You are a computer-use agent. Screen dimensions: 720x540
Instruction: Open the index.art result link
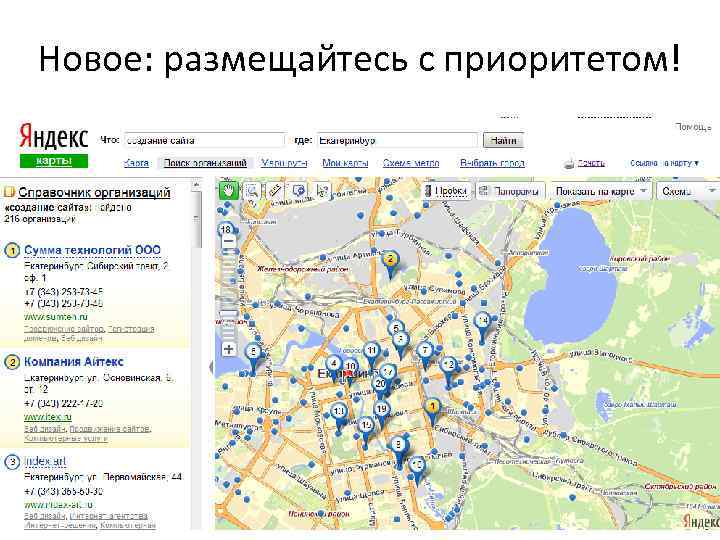[x=45, y=461]
